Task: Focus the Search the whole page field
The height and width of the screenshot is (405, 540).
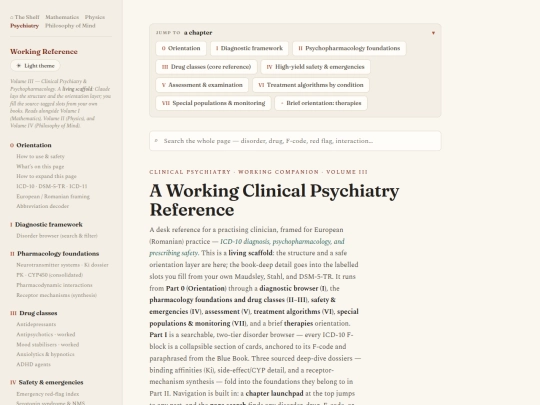Action: click(x=295, y=141)
